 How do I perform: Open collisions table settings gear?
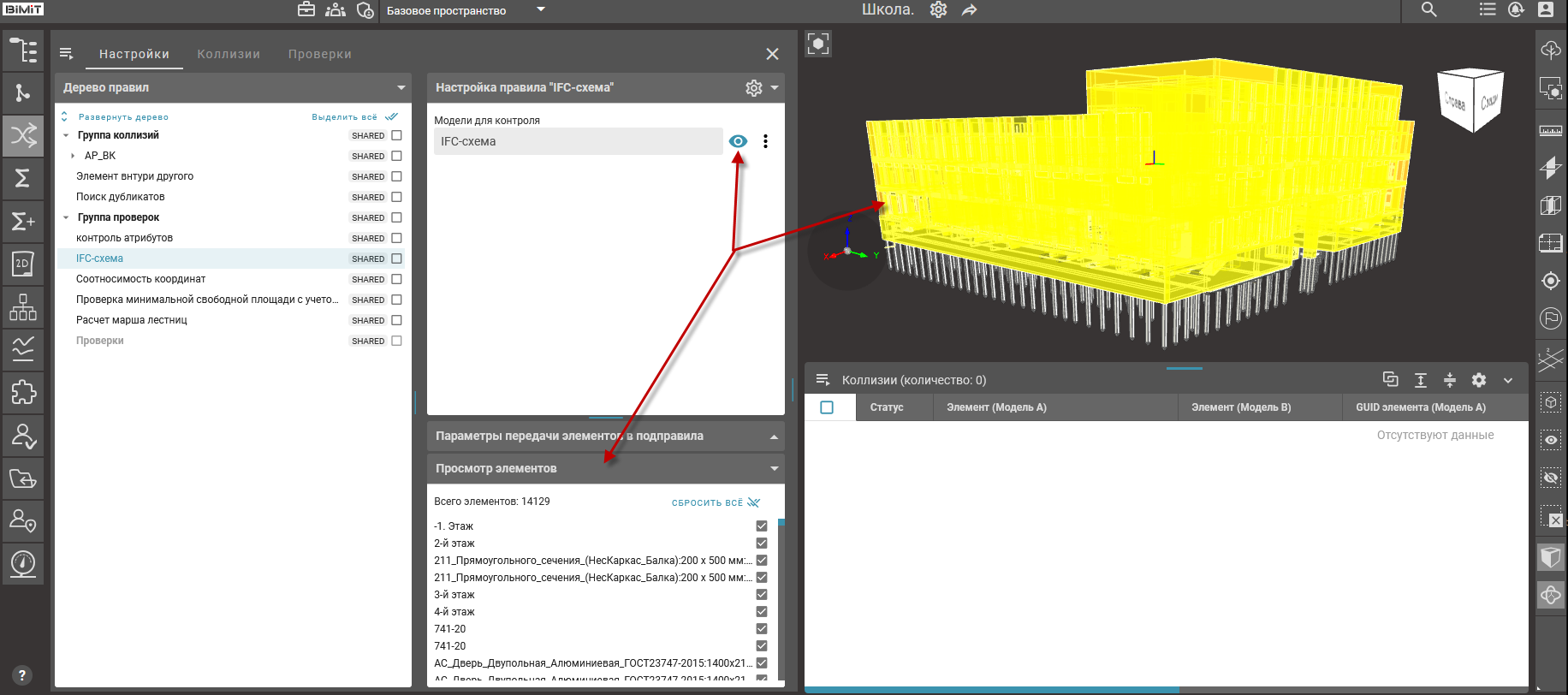coord(1479,380)
